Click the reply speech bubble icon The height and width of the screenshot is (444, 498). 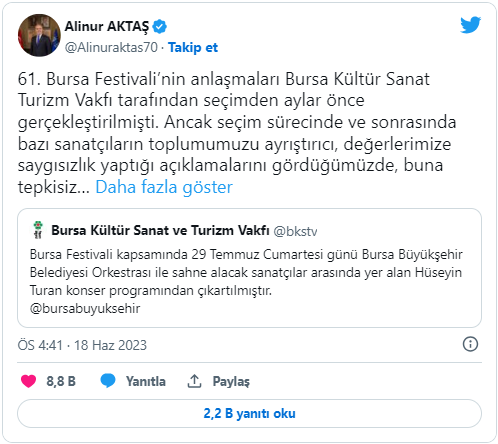108,381
